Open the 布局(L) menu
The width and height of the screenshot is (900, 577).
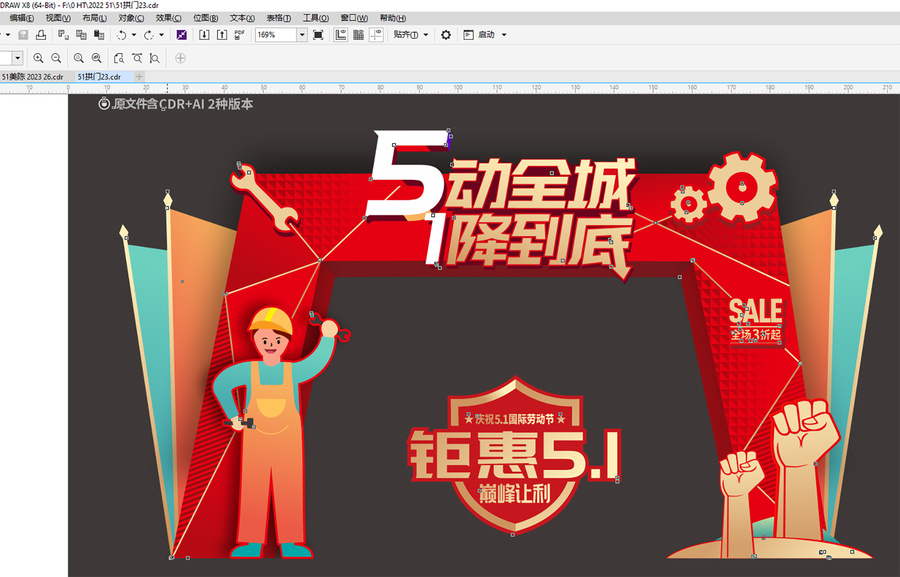94,18
